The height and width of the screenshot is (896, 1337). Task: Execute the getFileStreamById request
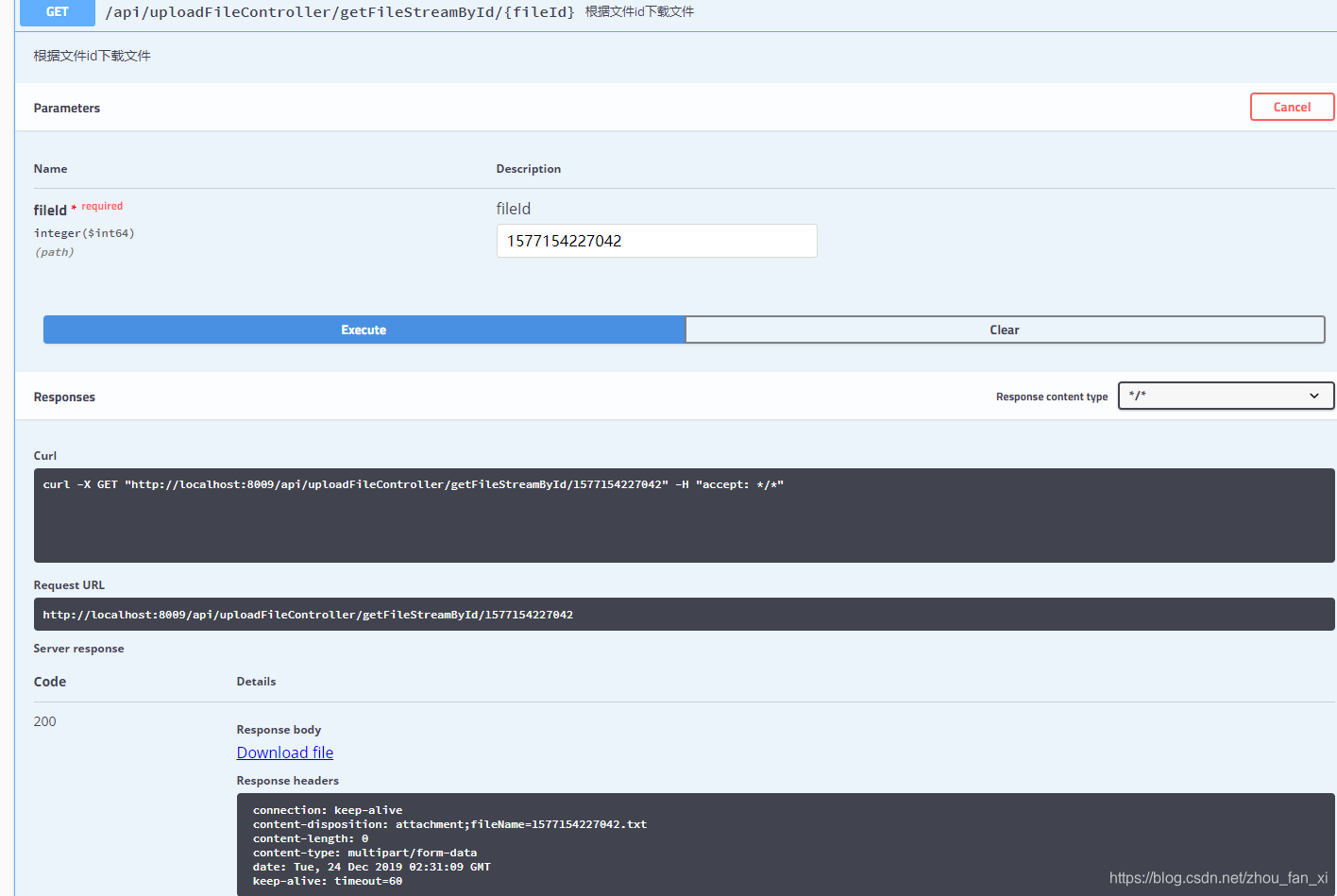click(x=363, y=329)
